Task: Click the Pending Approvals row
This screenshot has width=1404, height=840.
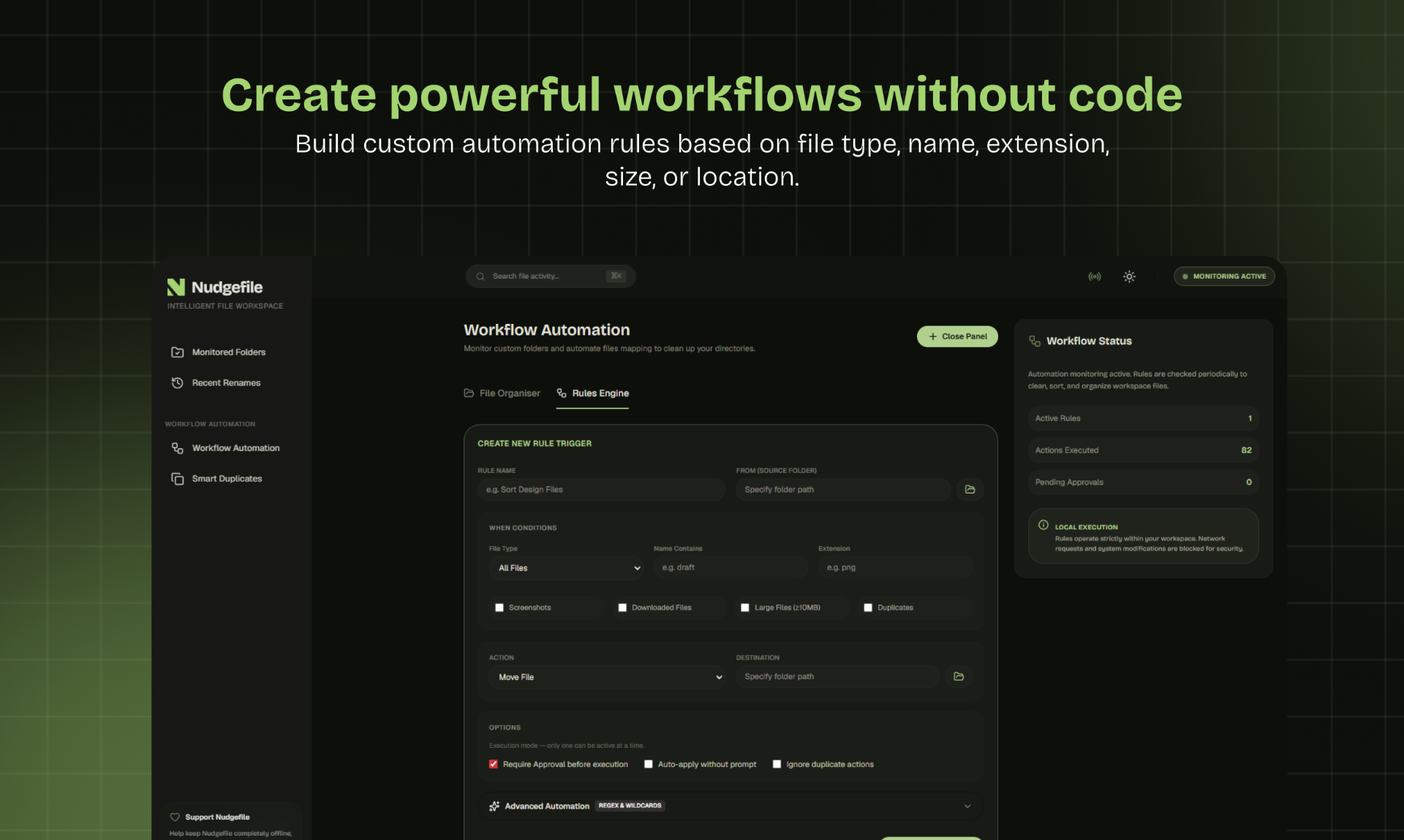Action: (x=1143, y=483)
